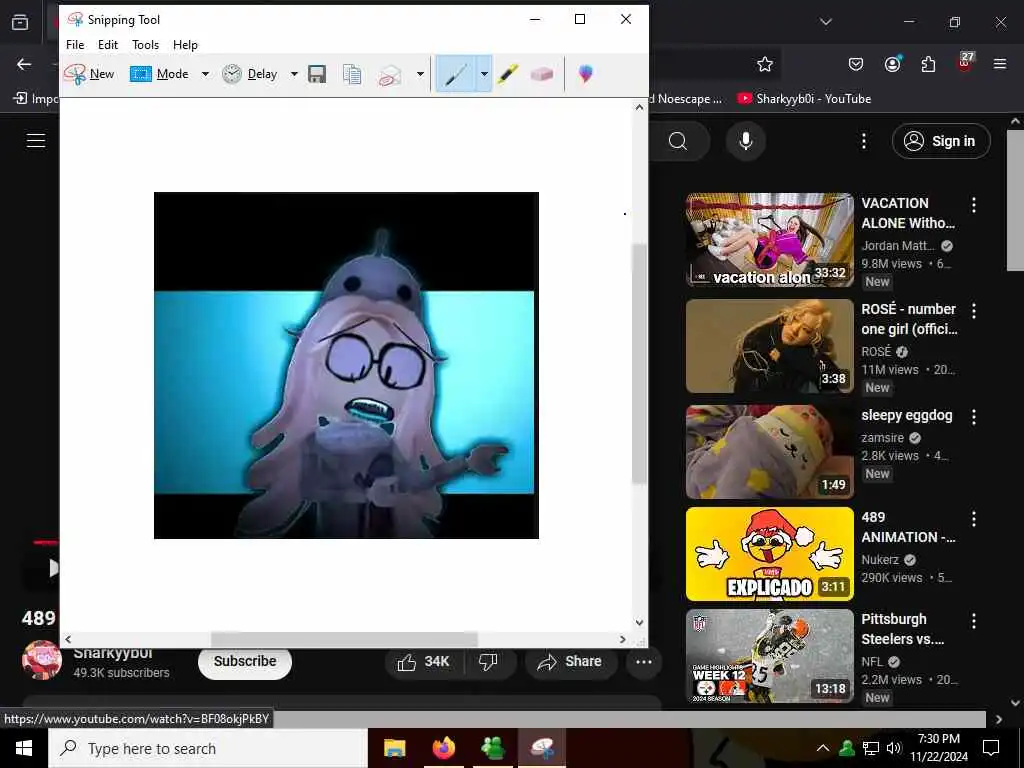Image resolution: width=1024 pixels, height=768 pixels.
Task: Select the yellow Highlighter tool
Action: pyautogui.click(x=507, y=74)
